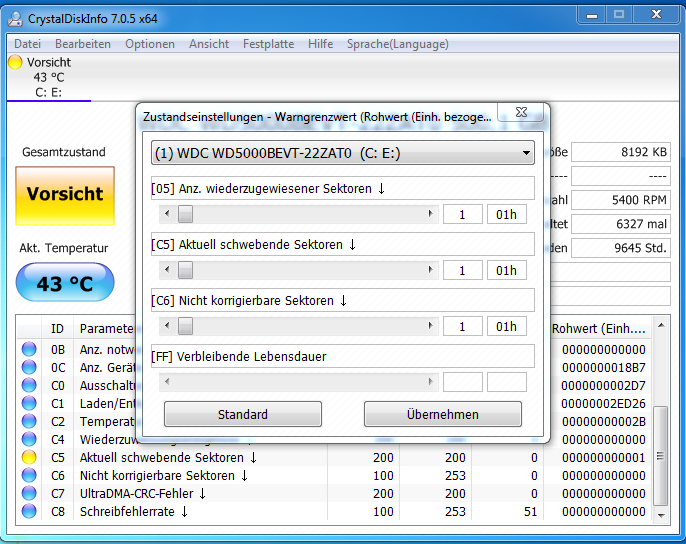This screenshot has width=686, height=544.
Task: Open the Datei menu
Action: coord(28,44)
